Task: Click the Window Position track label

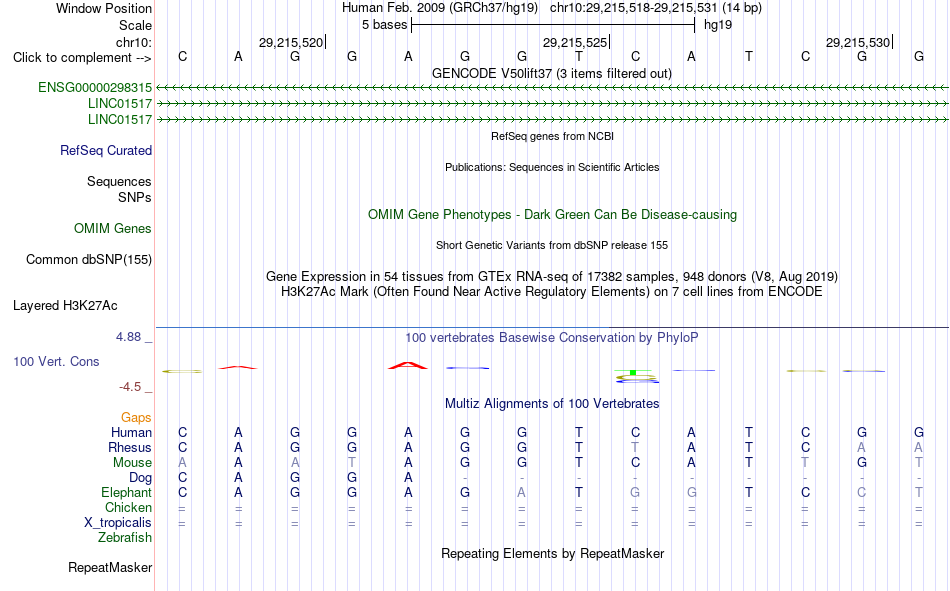Action: point(104,8)
